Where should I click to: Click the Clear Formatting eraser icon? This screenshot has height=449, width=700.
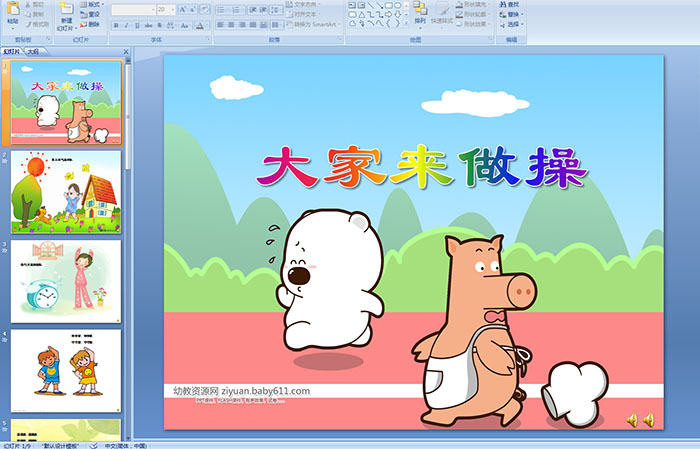point(205,9)
